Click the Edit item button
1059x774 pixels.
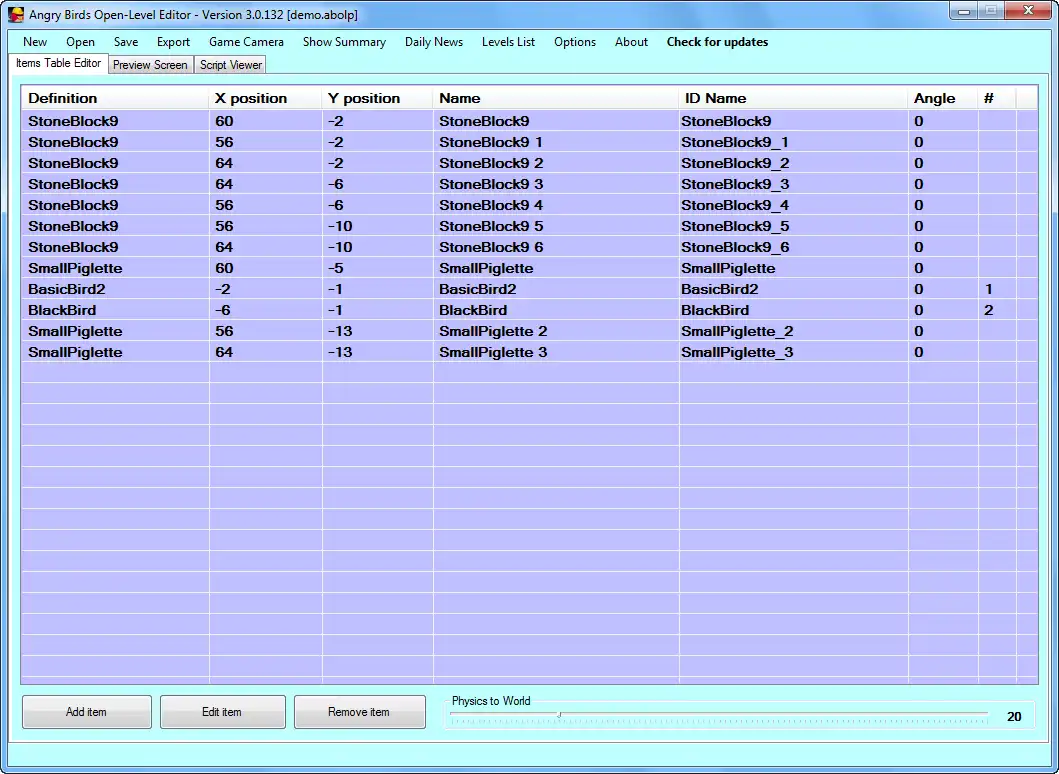(222, 712)
